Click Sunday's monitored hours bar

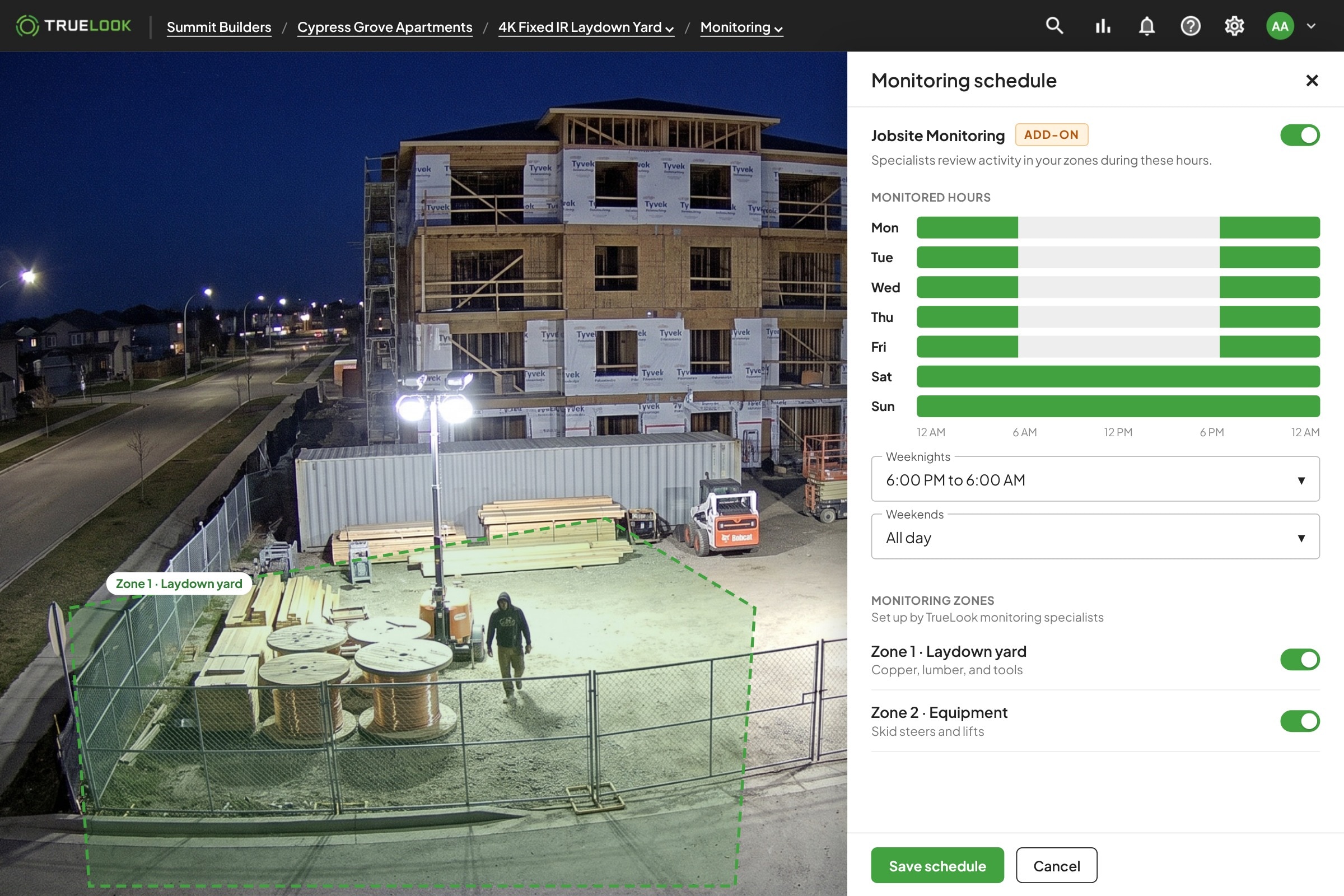coord(1118,407)
